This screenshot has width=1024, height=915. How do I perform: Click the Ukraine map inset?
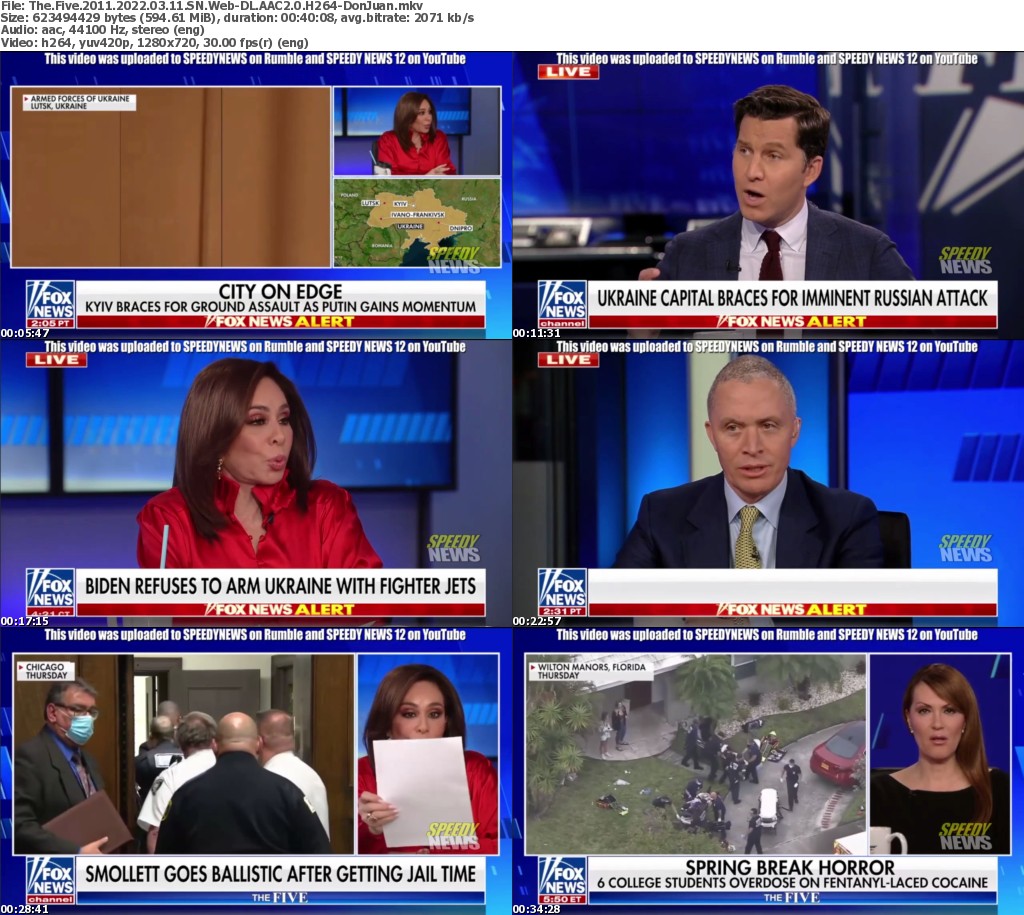pos(417,223)
